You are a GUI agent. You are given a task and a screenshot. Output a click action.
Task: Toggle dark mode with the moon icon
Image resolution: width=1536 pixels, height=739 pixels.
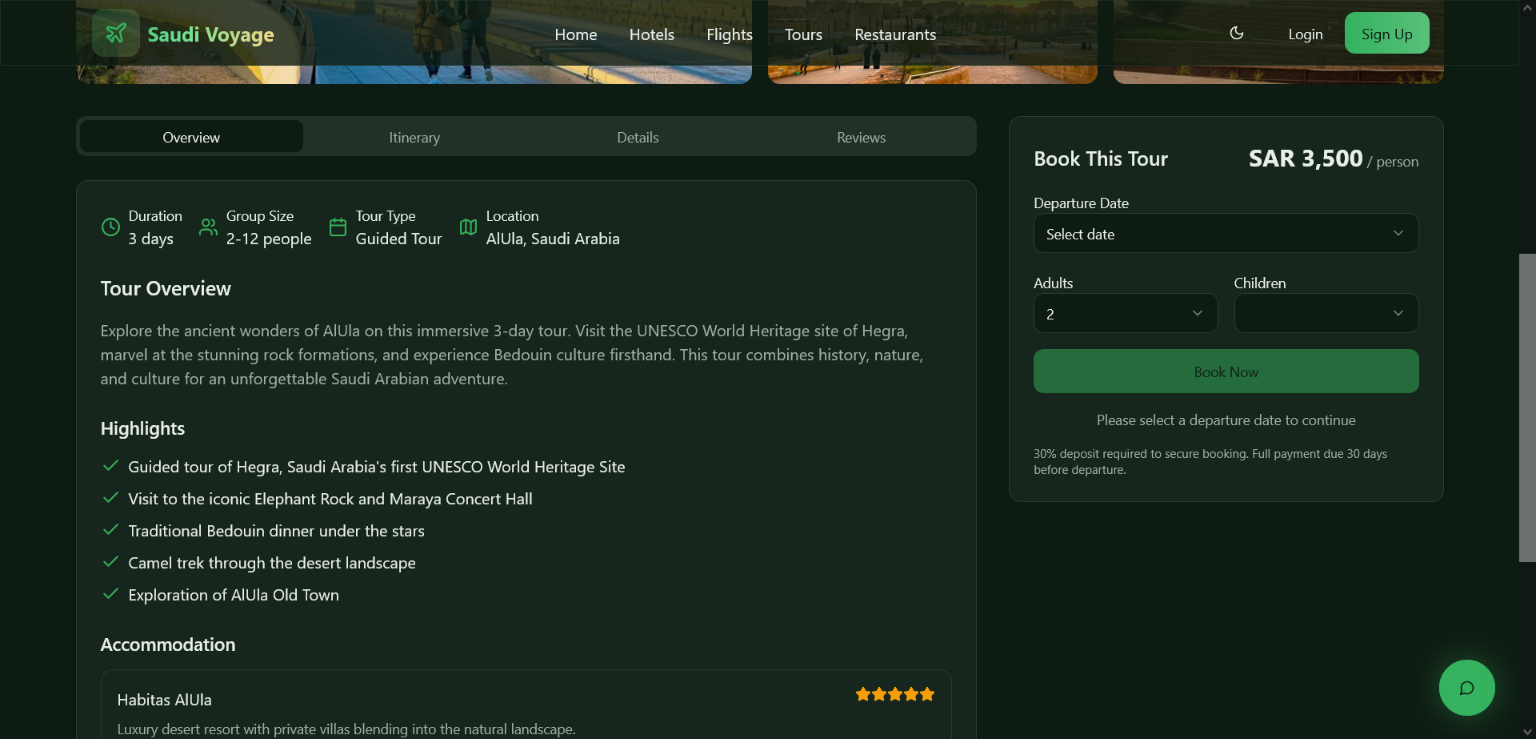[1236, 33]
